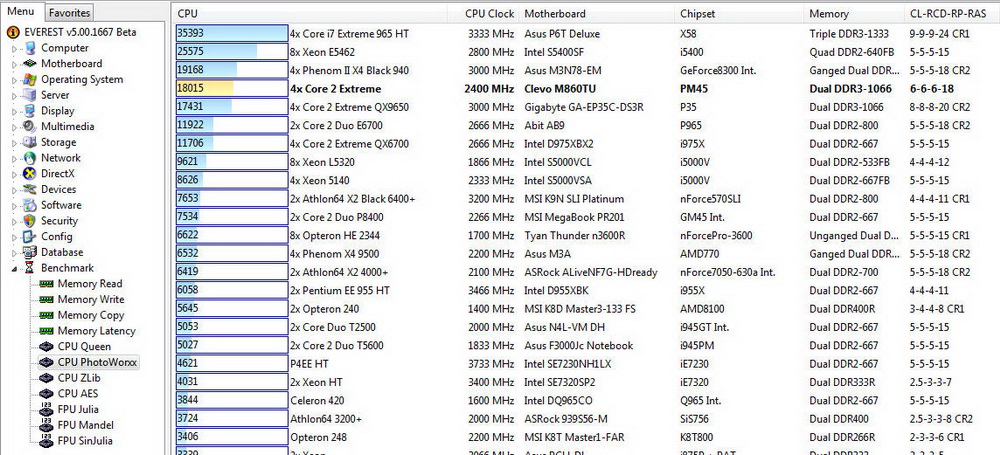Expand the Network tree node

coord(14,158)
